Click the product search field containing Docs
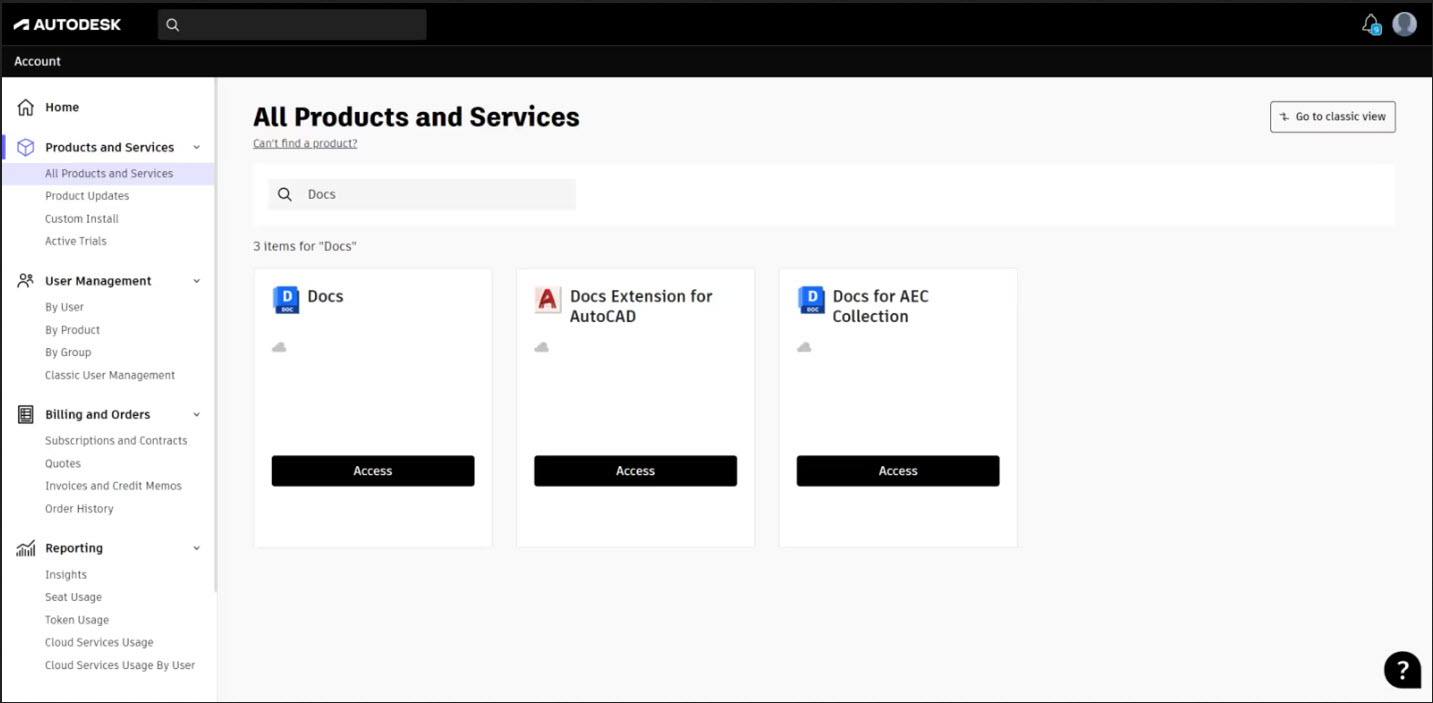 pos(422,195)
